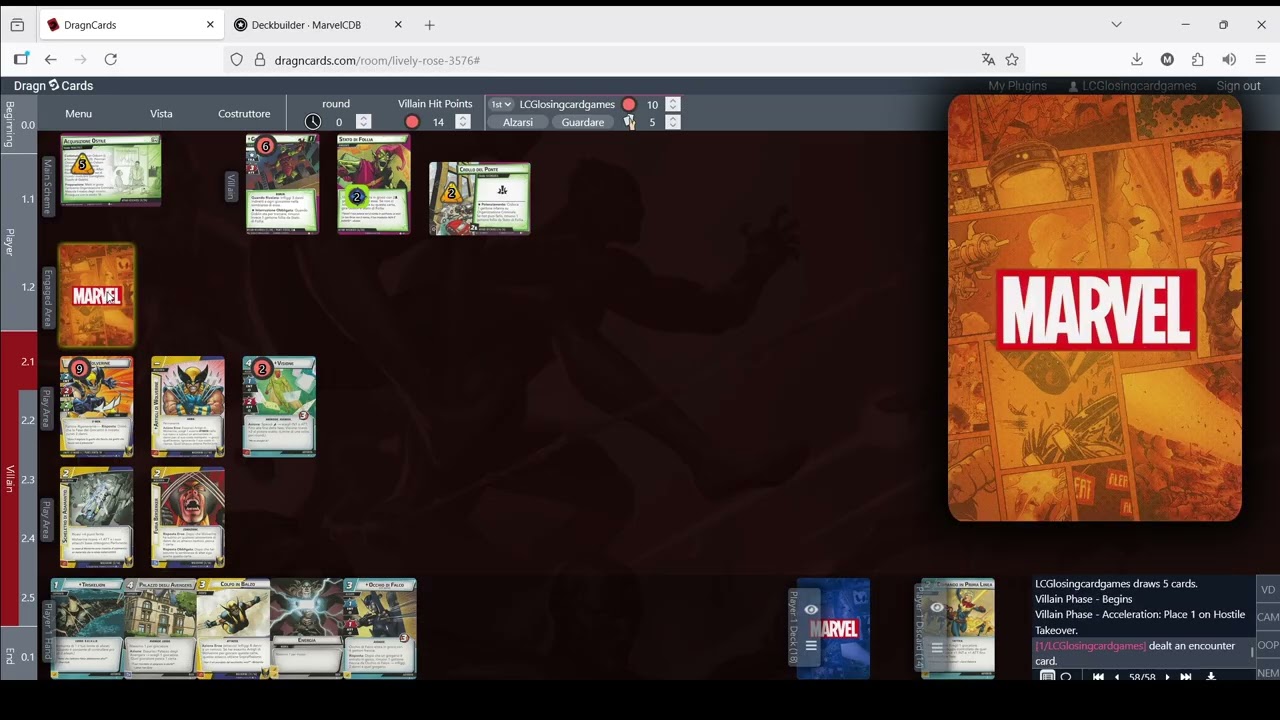Switch to chat bubble view
Image resolution: width=1280 pixels, height=720 pixels.
tap(1066, 677)
